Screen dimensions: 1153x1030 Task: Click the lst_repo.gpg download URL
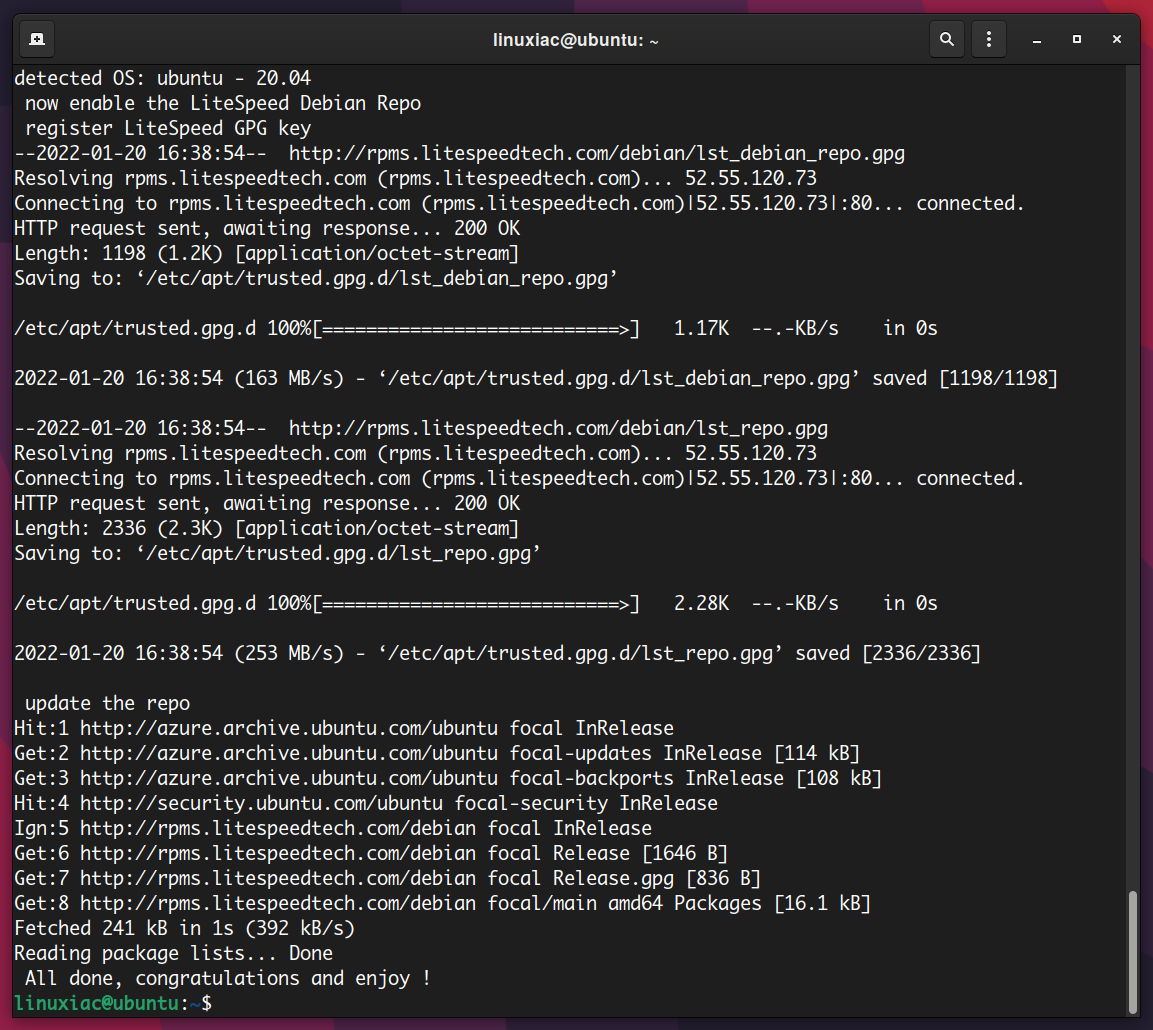pos(558,428)
